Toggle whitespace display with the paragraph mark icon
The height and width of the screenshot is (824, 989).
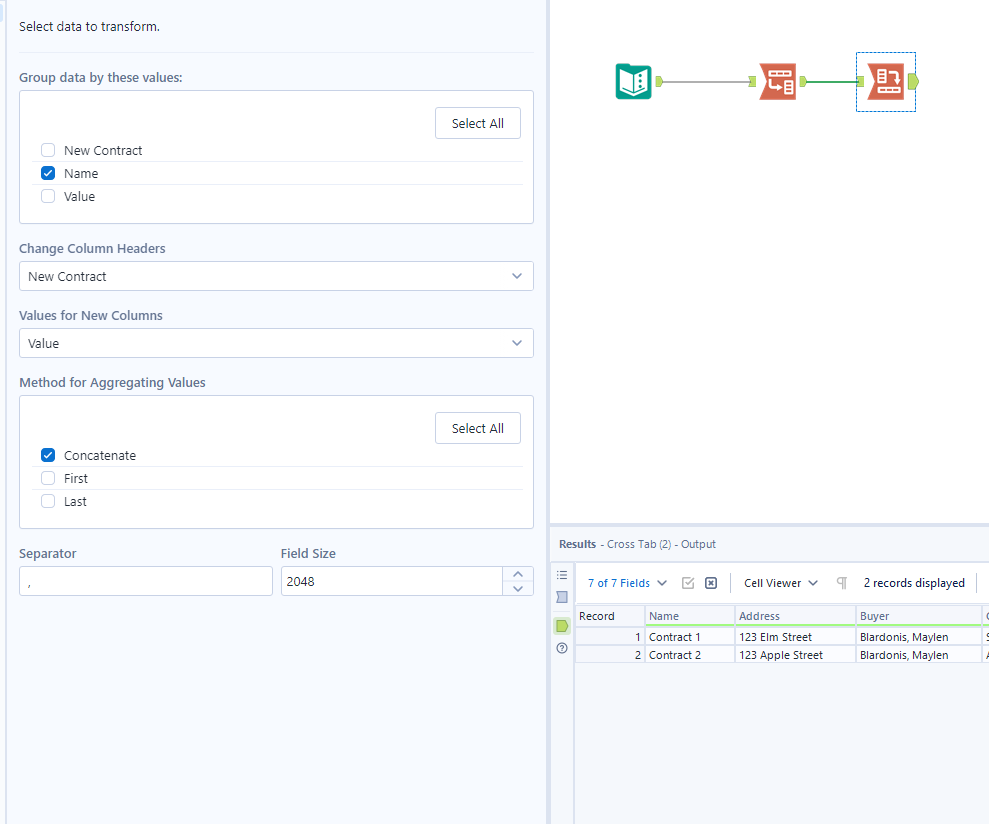click(841, 582)
